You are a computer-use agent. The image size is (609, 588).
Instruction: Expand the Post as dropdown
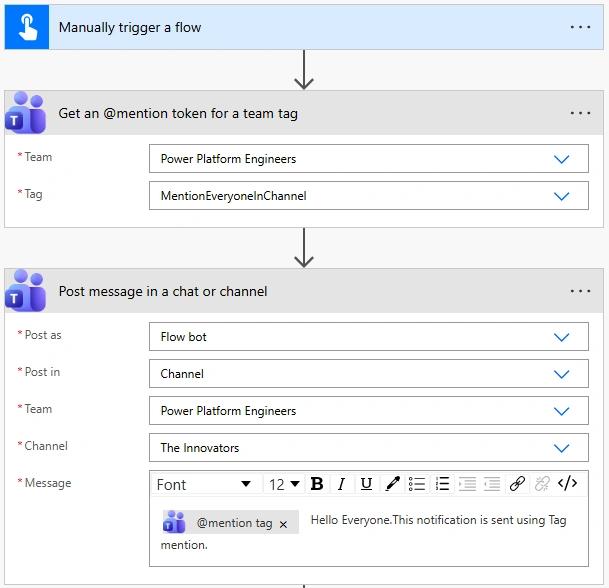[561, 337]
